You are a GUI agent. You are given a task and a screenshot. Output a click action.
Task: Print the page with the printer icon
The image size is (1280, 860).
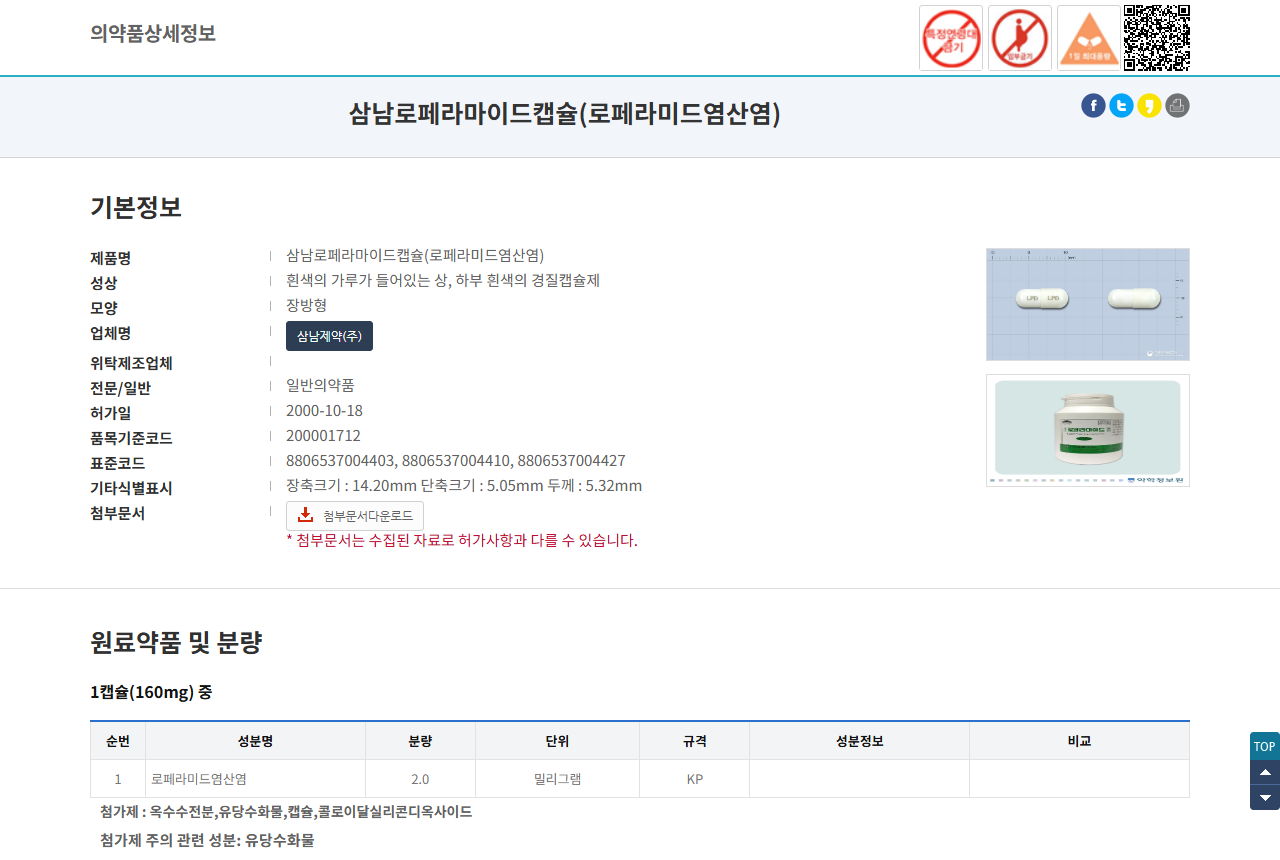pos(1177,106)
